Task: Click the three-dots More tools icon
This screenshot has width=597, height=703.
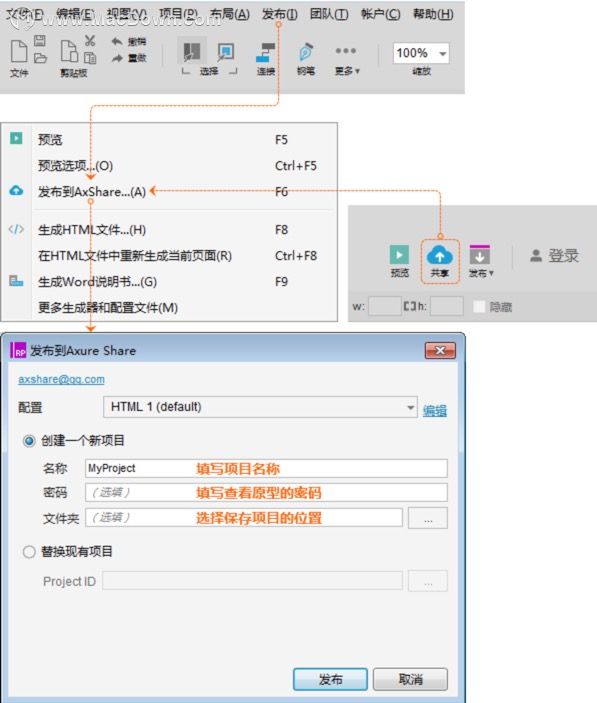Action: click(x=346, y=51)
